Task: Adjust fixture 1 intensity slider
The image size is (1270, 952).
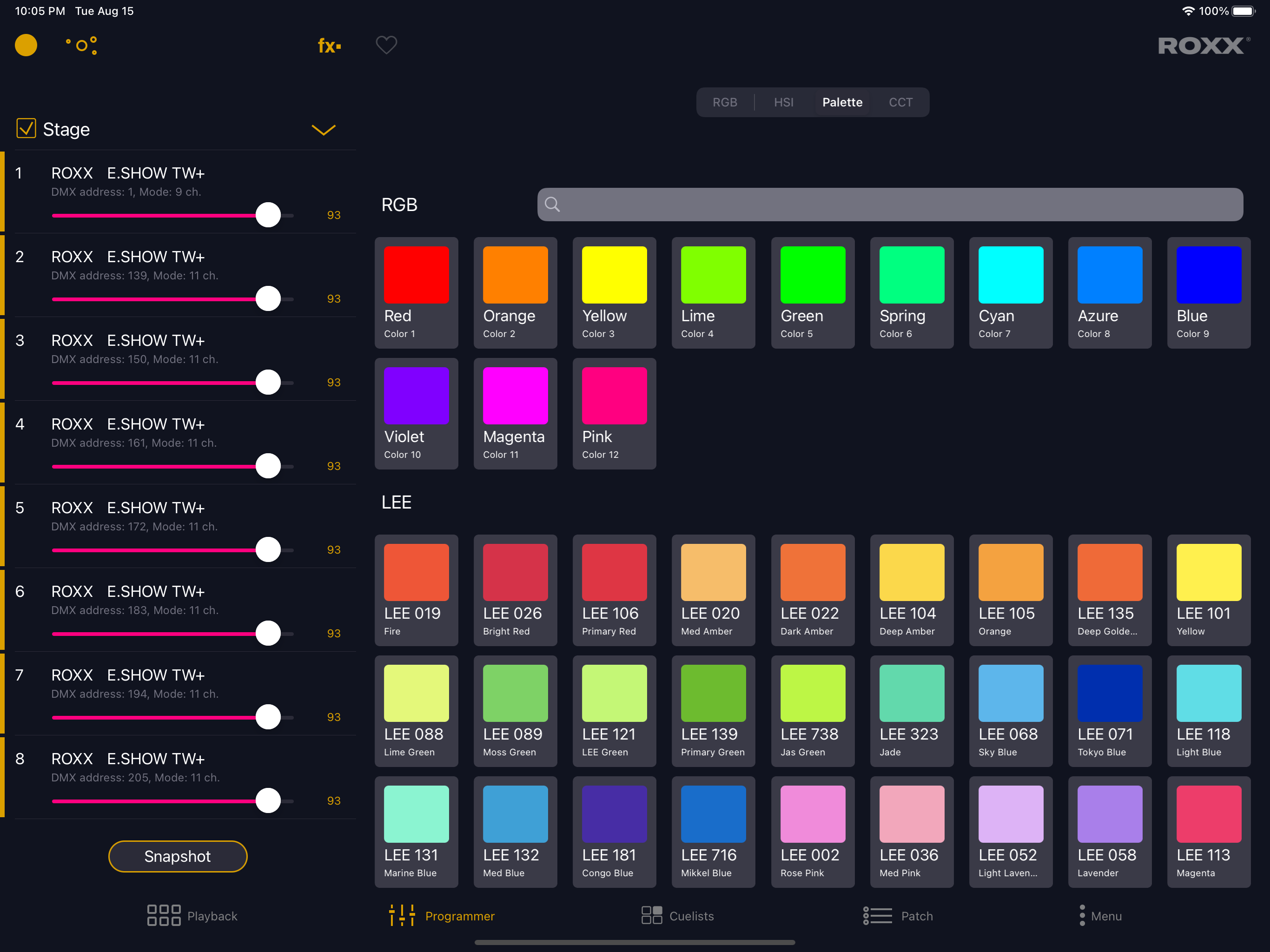Action: pyautogui.click(x=172, y=215)
